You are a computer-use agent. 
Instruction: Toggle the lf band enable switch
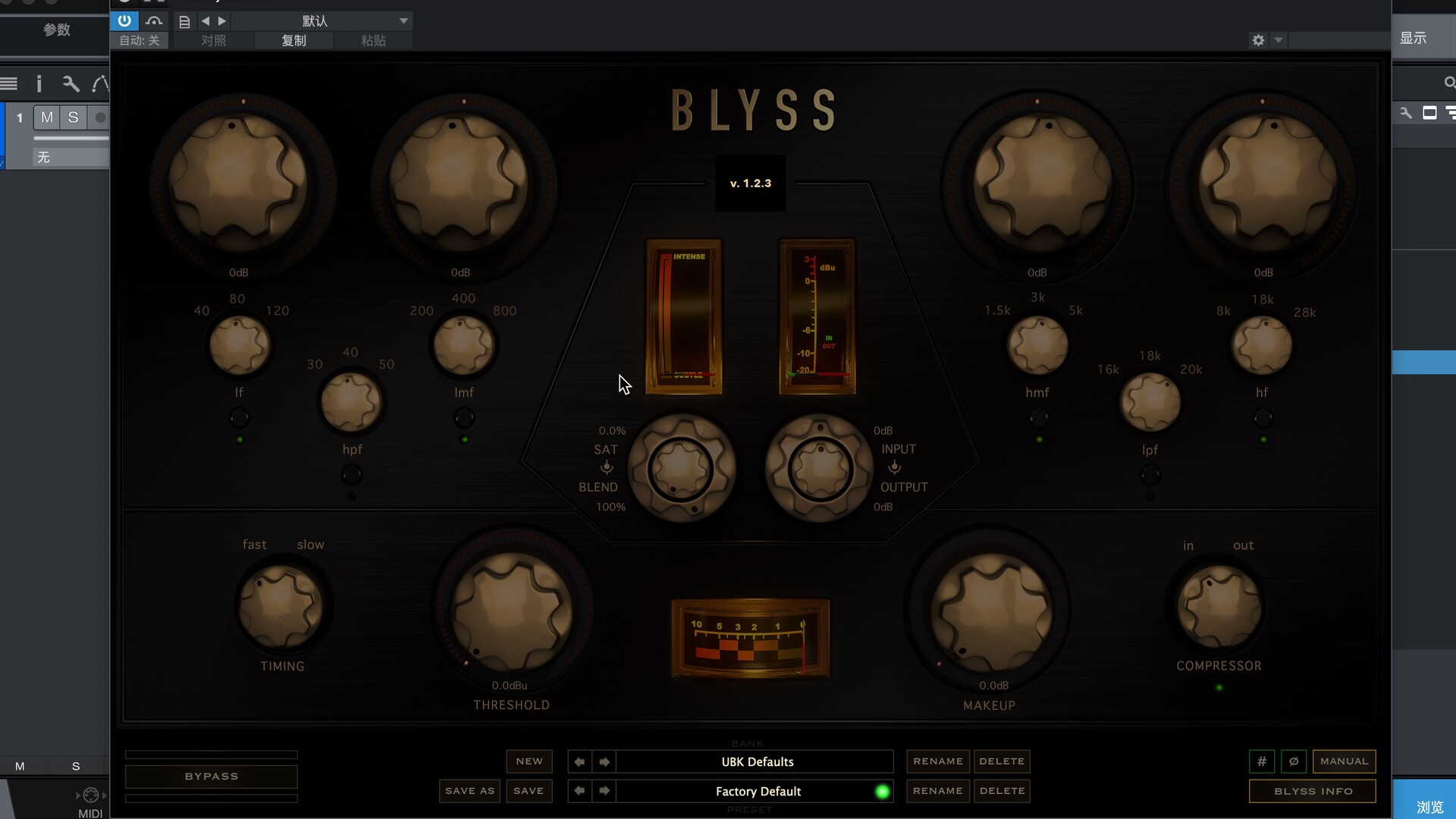pos(239,418)
